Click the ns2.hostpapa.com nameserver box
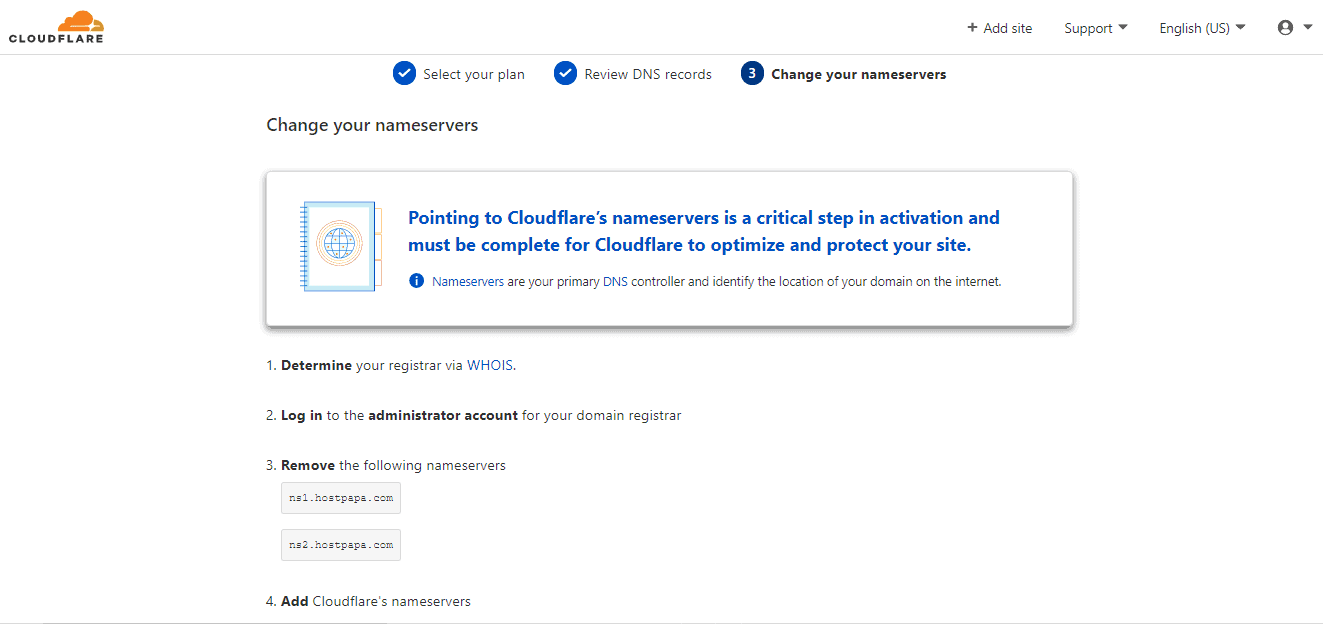The width and height of the screenshot is (1323, 624). 341,545
